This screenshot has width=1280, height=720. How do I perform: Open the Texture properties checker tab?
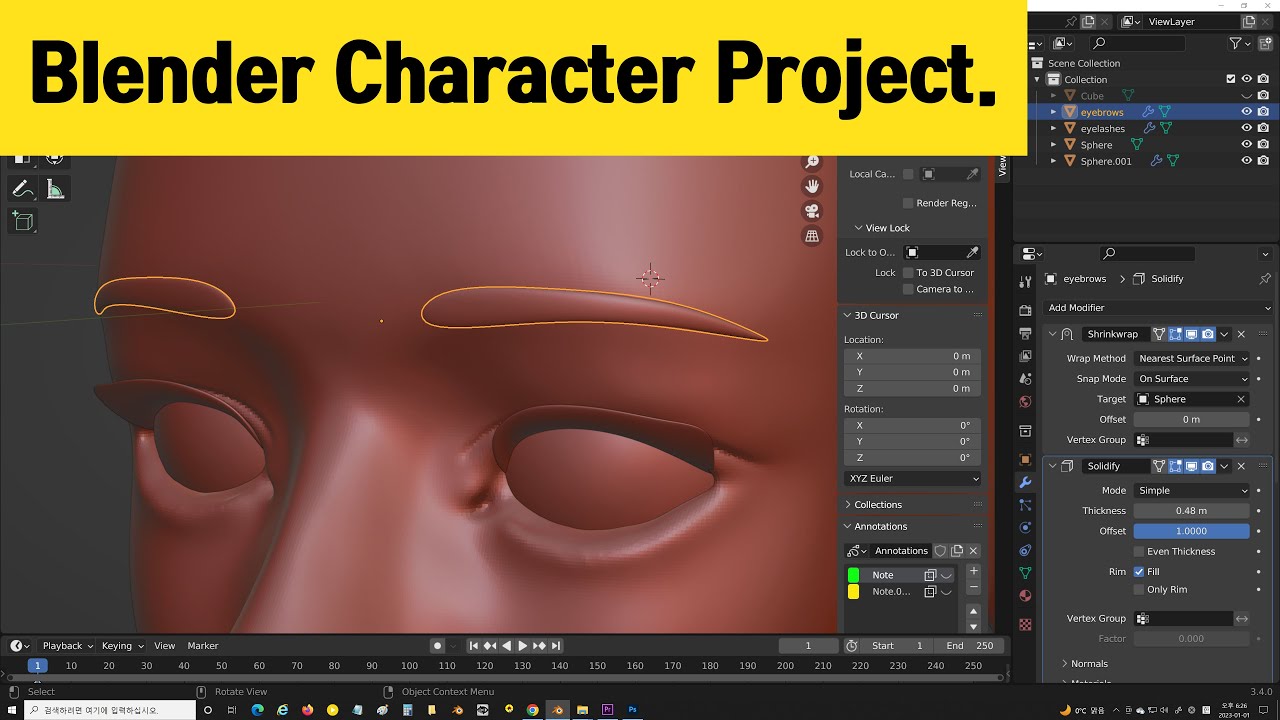(1025, 624)
